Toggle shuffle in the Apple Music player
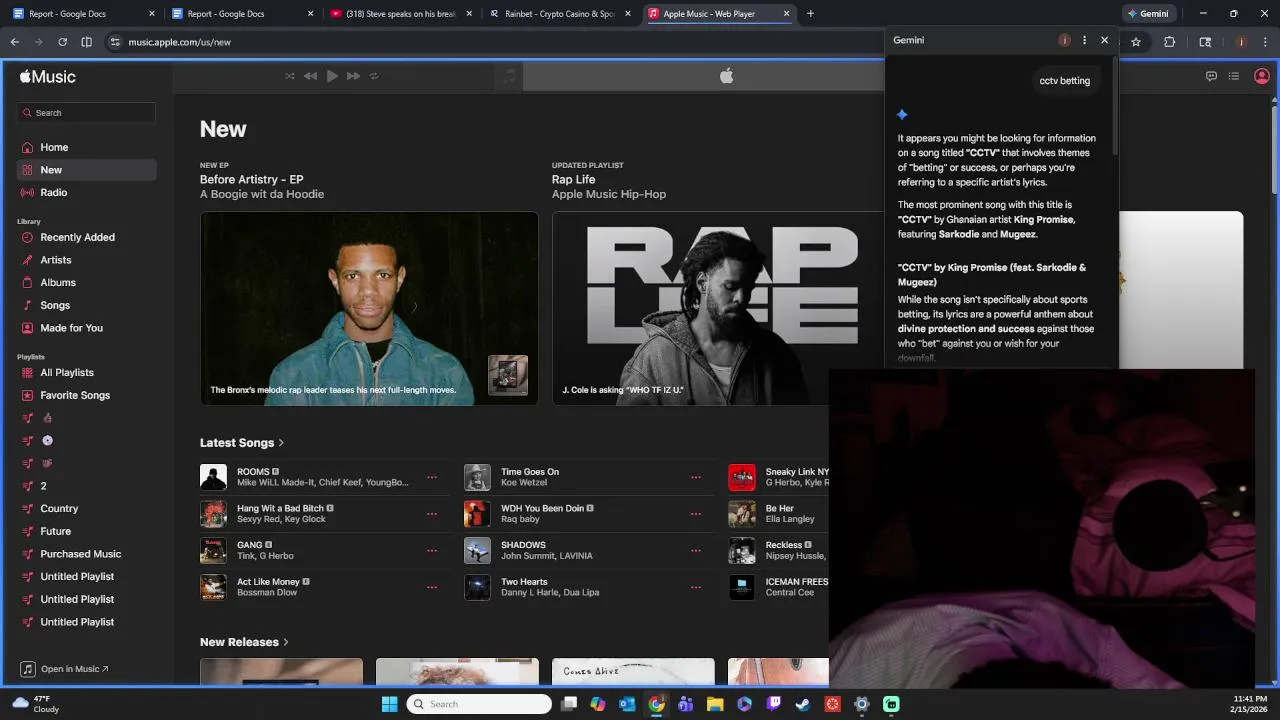This screenshot has height=720, width=1280. point(290,76)
